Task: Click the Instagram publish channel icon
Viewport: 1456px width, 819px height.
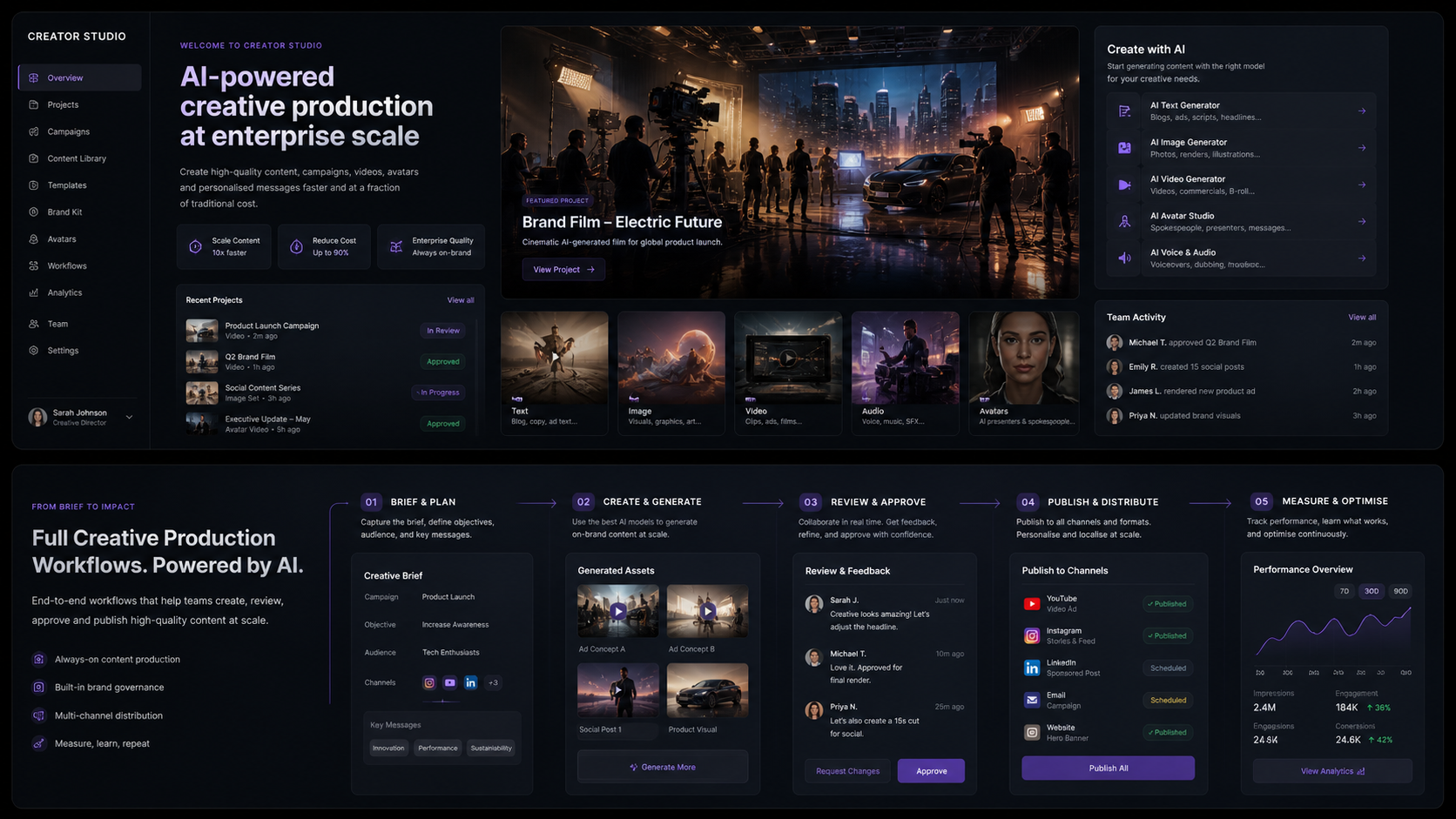Action: 1032,636
